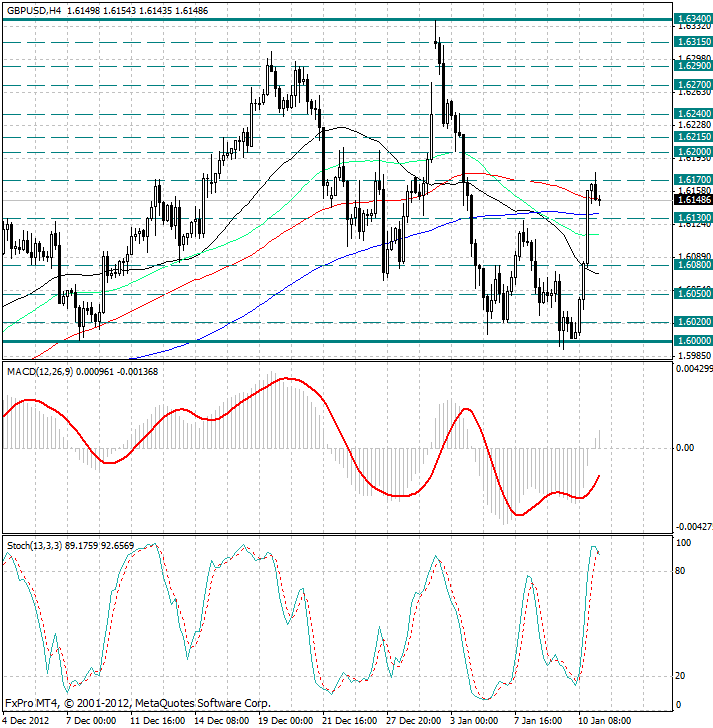
Task: Click the 1.60800 price level label
Action: (693, 265)
